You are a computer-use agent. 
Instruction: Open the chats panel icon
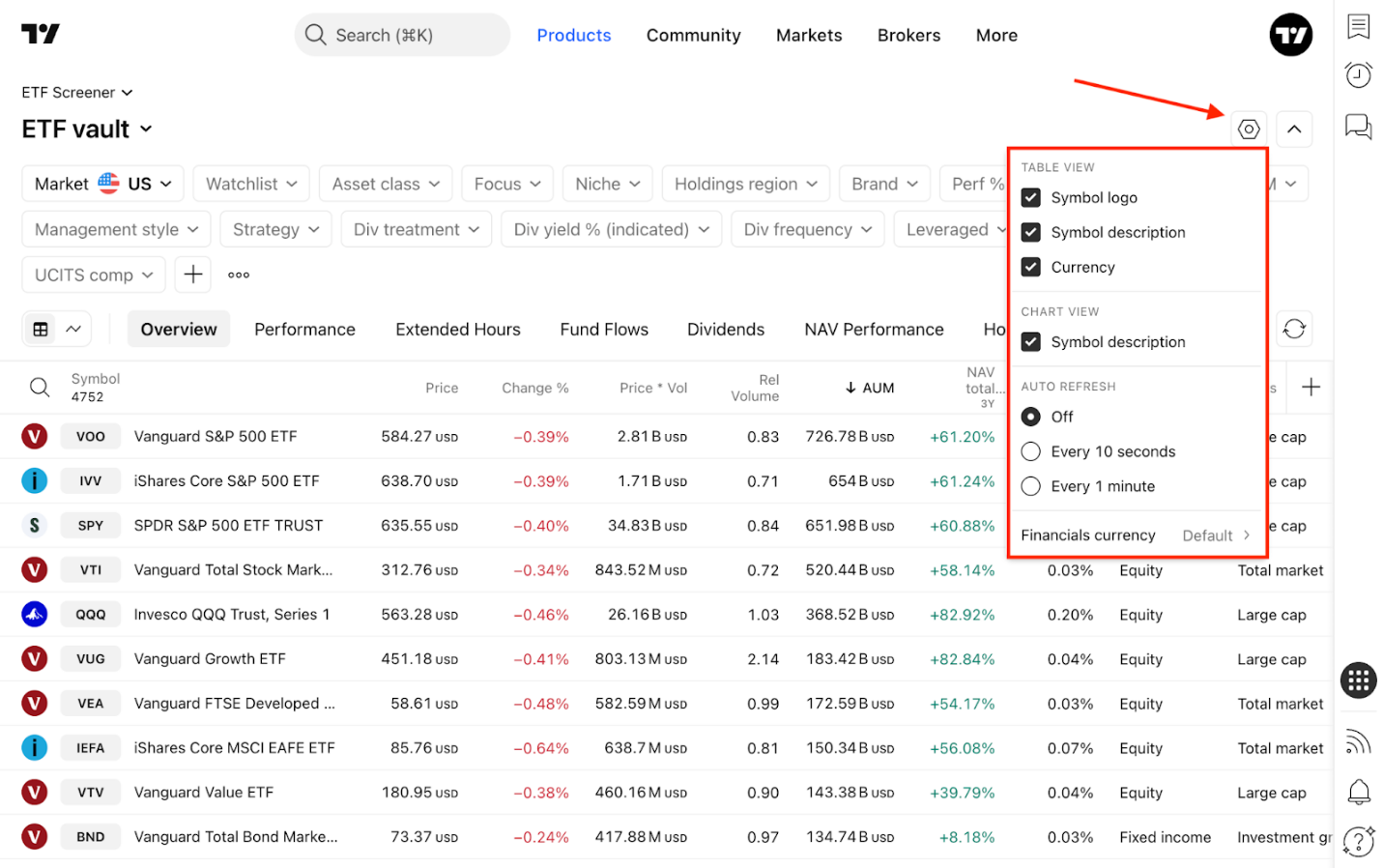tap(1358, 127)
